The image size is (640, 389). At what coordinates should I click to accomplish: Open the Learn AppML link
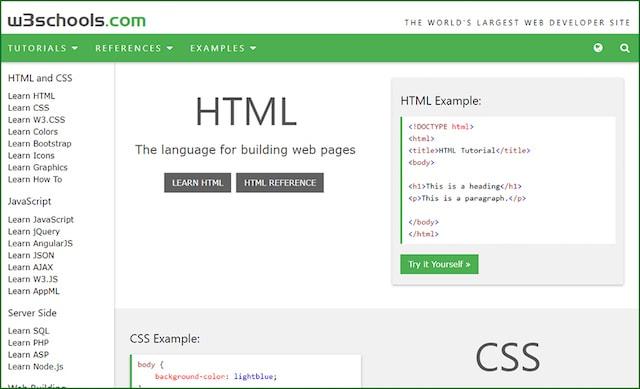pyautogui.click(x=34, y=291)
